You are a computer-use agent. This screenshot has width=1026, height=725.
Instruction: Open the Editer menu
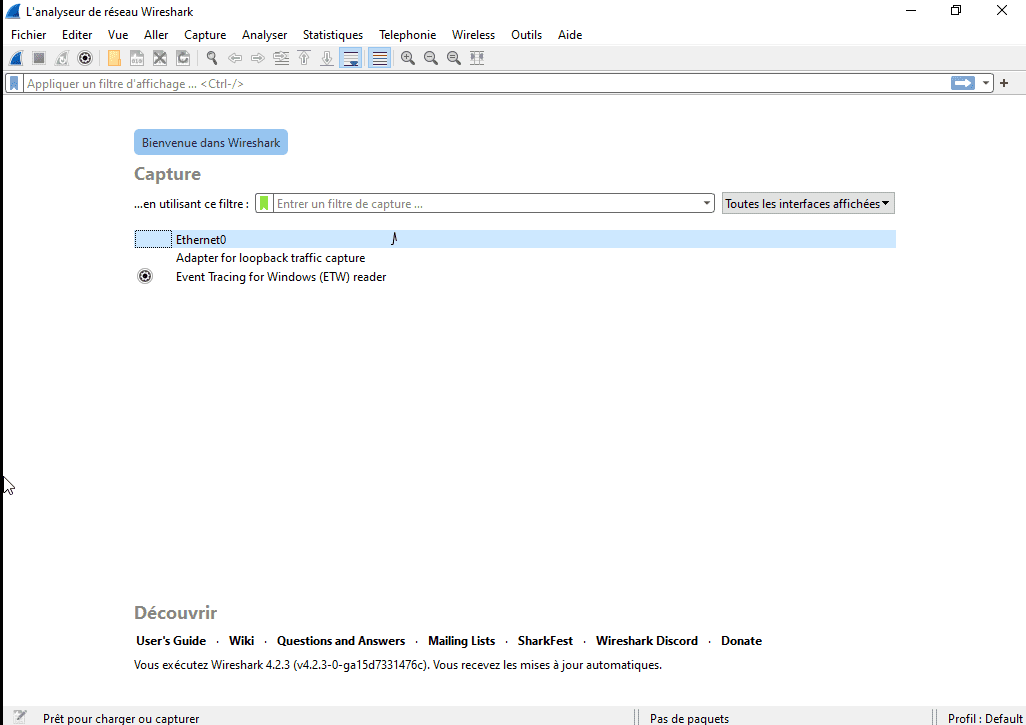click(x=77, y=35)
